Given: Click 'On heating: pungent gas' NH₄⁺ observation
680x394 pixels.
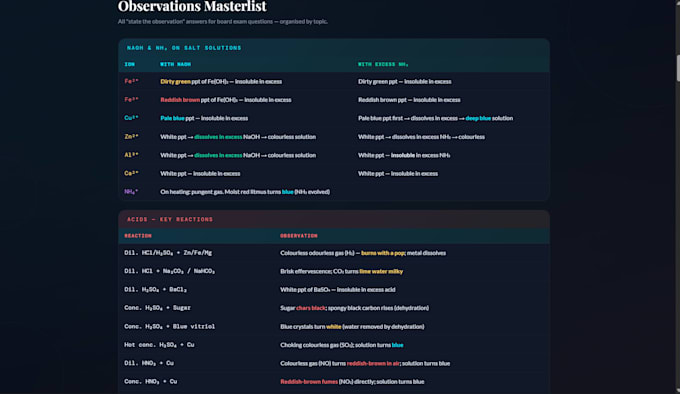Looking at the screenshot, I should (x=245, y=192).
